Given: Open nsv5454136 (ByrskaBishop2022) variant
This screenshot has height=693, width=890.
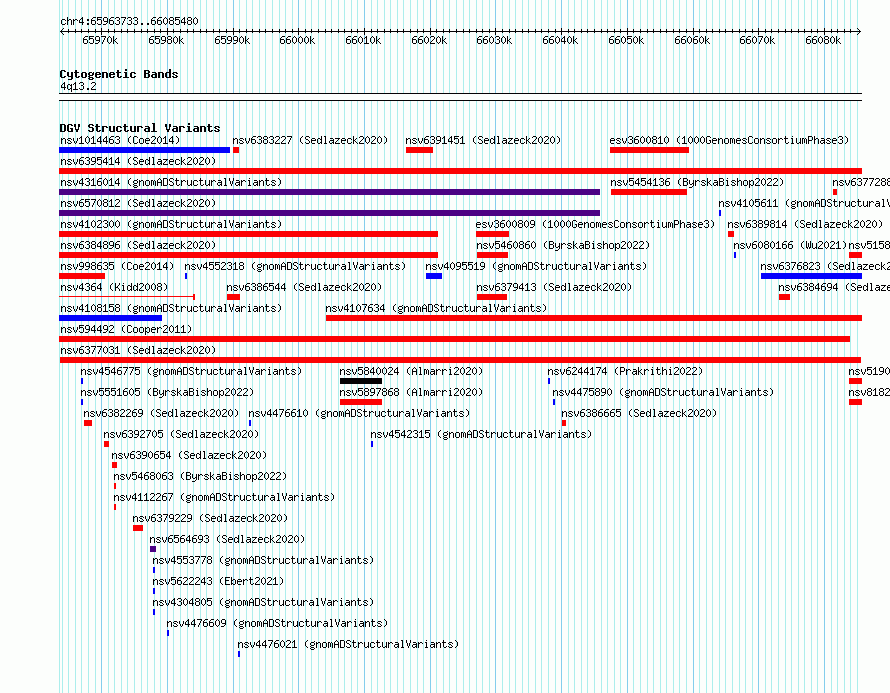Looking at the screenshot, I should [x=697, y=182].
